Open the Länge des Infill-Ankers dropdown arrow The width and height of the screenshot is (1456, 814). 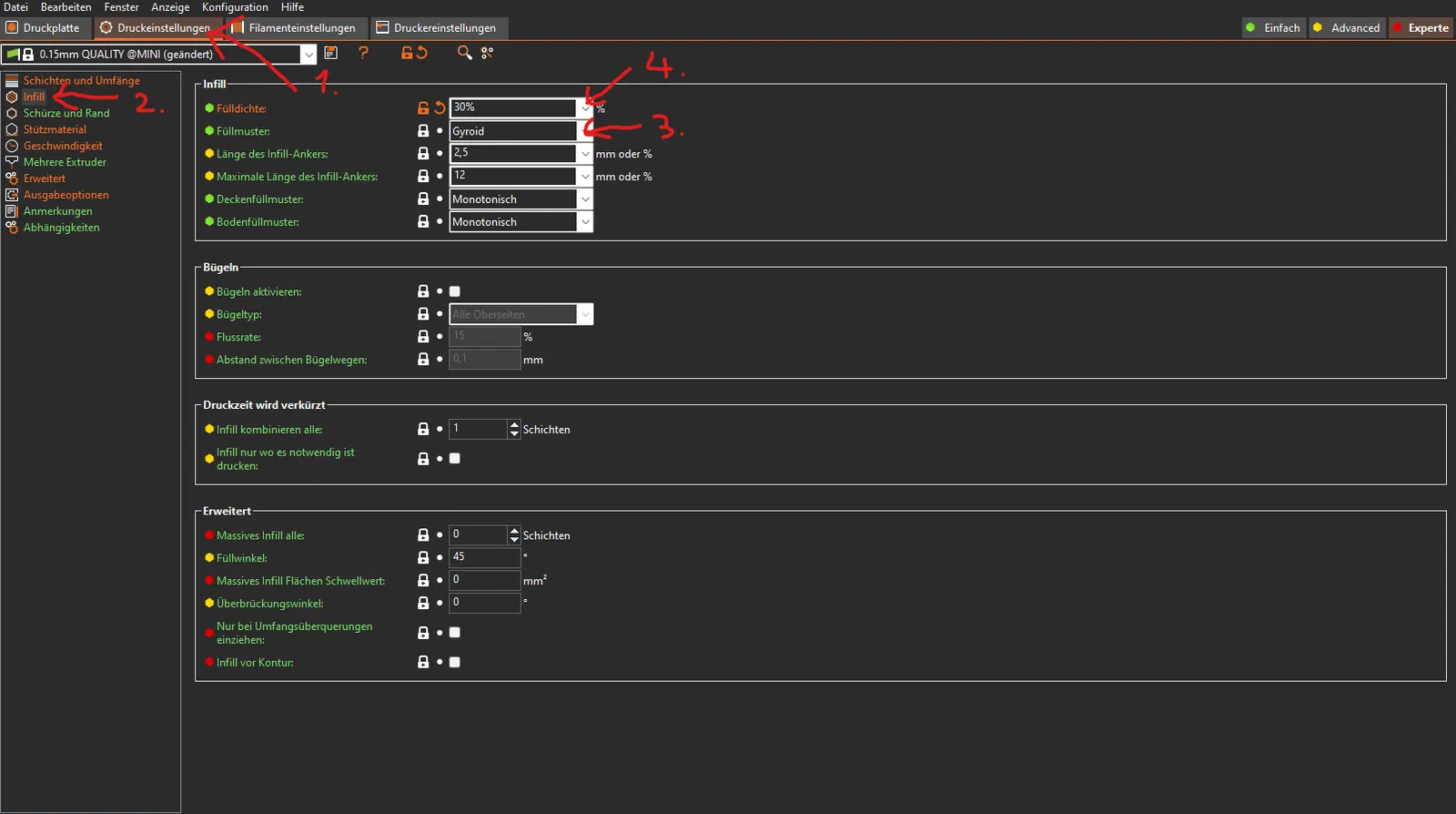coord(585,154)
